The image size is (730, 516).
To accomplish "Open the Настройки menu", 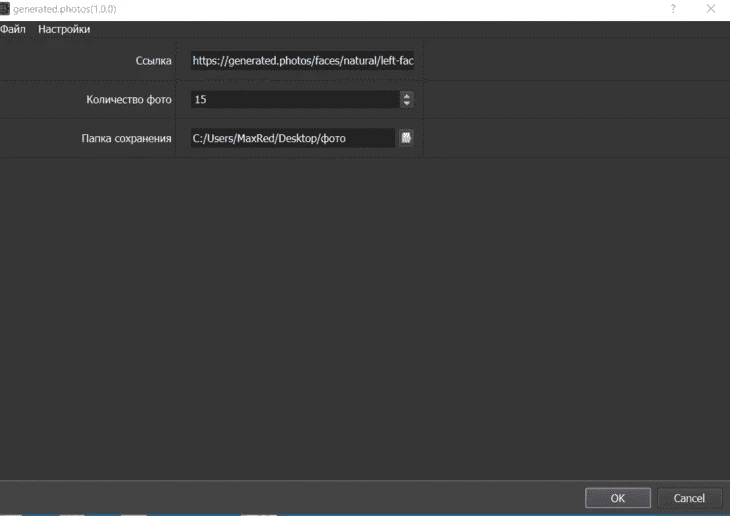I will (x=64, y=29).
